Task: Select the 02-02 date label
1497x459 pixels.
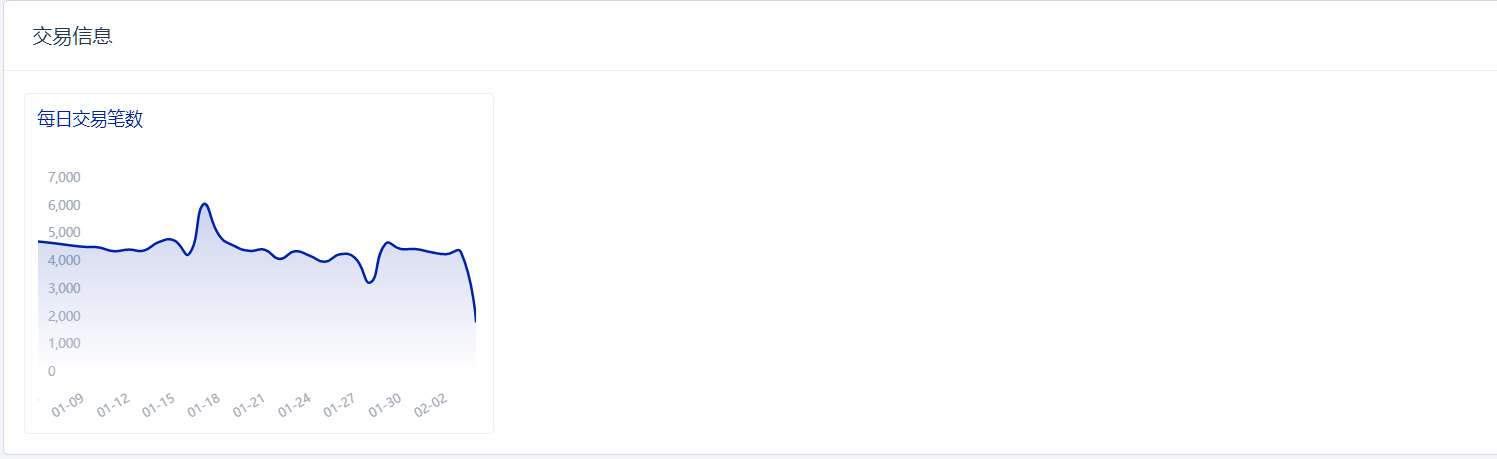Action: pos(430,405)
